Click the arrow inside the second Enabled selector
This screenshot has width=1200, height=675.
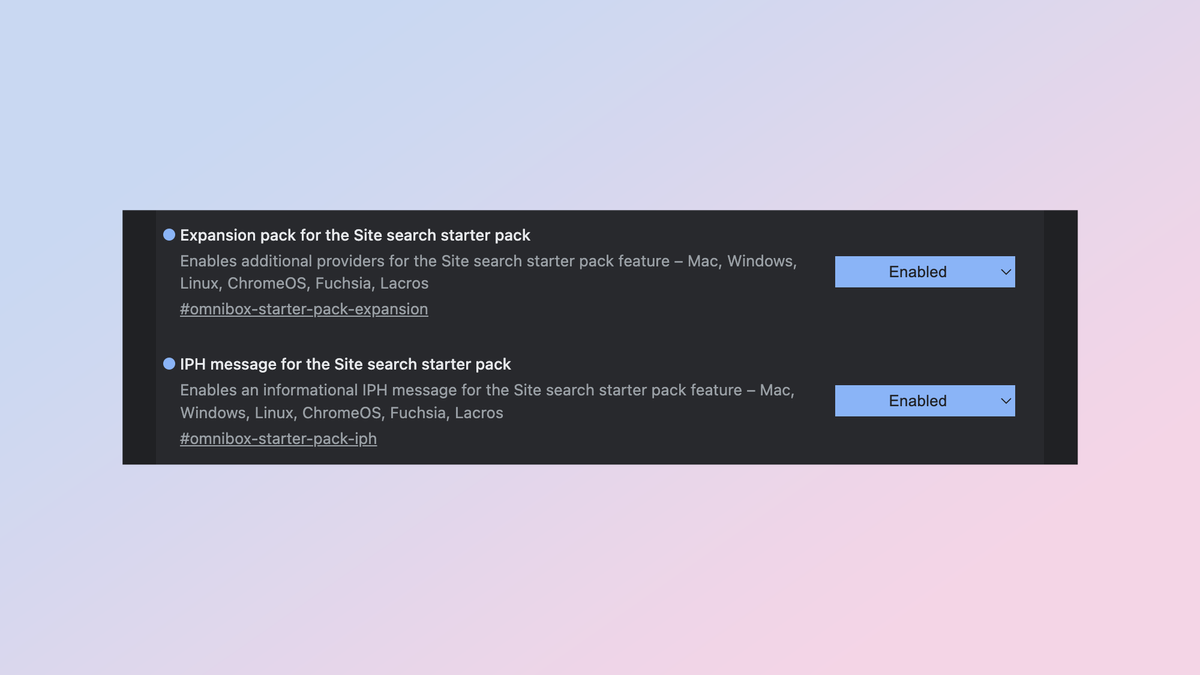point(1004,400)
